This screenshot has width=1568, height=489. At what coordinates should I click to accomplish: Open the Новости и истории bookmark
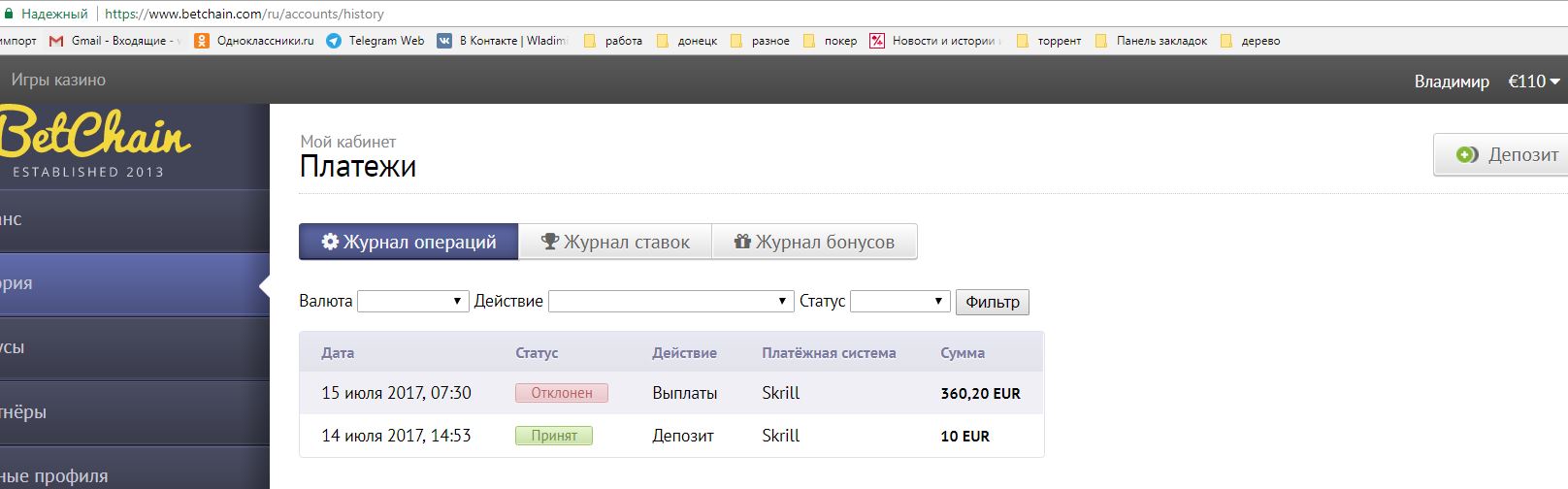click(x=934, y=41)
